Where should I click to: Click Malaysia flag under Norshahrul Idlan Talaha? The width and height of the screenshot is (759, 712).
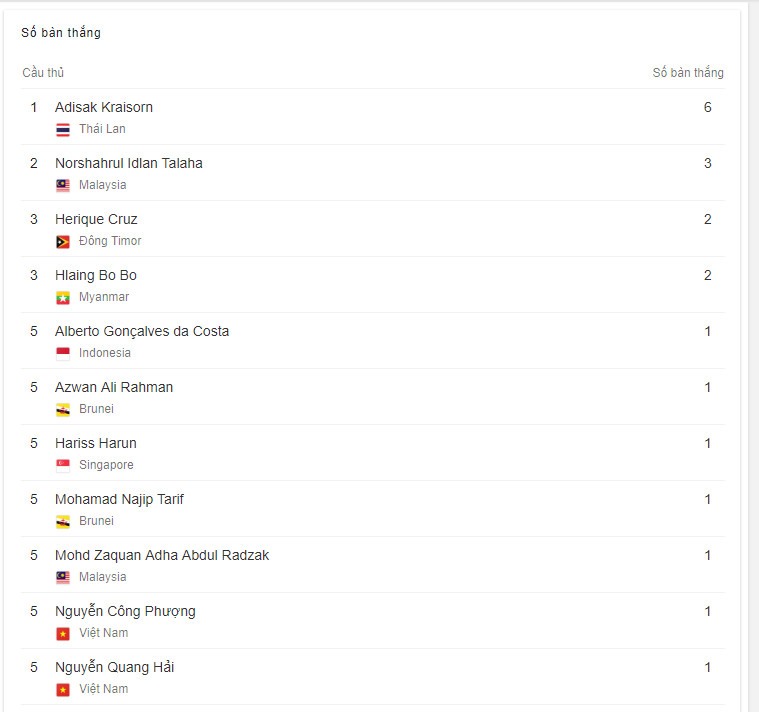pos(63,185)
